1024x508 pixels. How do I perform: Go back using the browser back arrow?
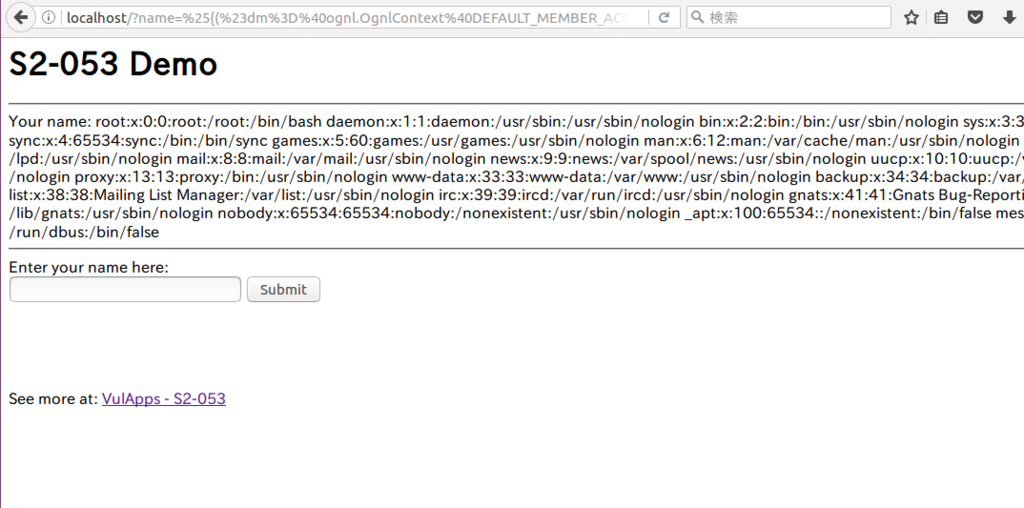(20, 17)
